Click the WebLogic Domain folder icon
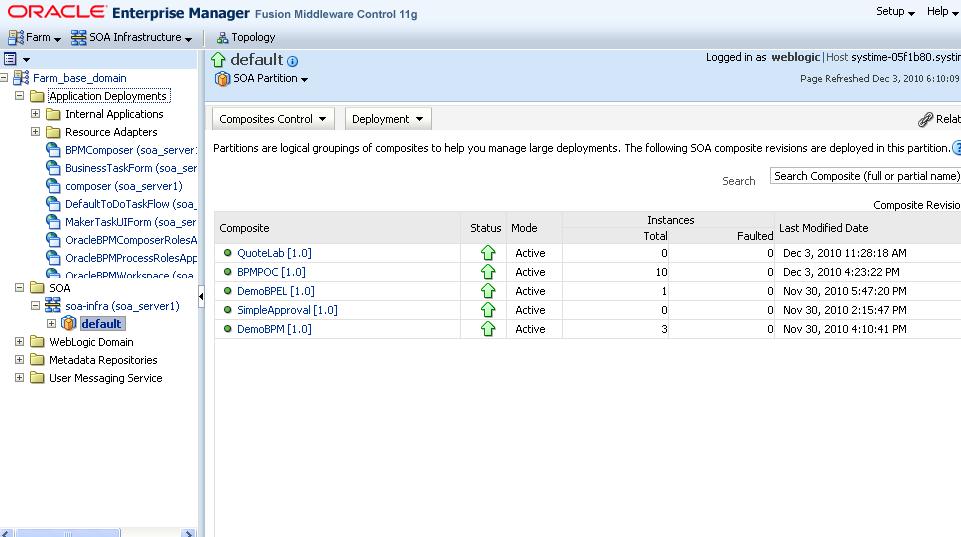Viewport: 961px width, 537px height. pyautogui.click(x=37, y=341)
